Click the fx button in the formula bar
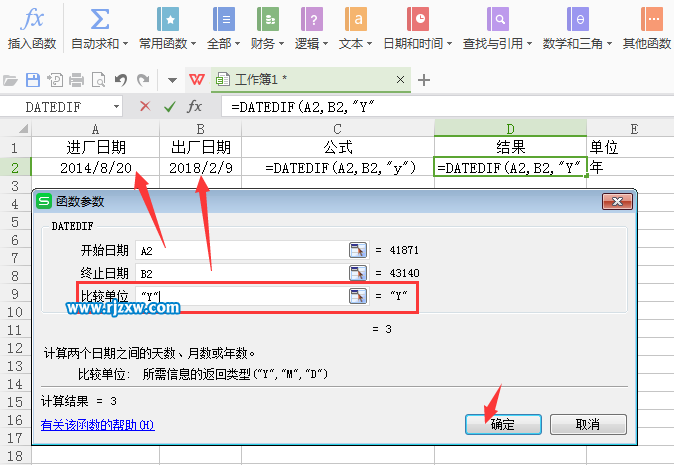Image resolution: width=674 pixels, height=465 pixels. (194, 106)
